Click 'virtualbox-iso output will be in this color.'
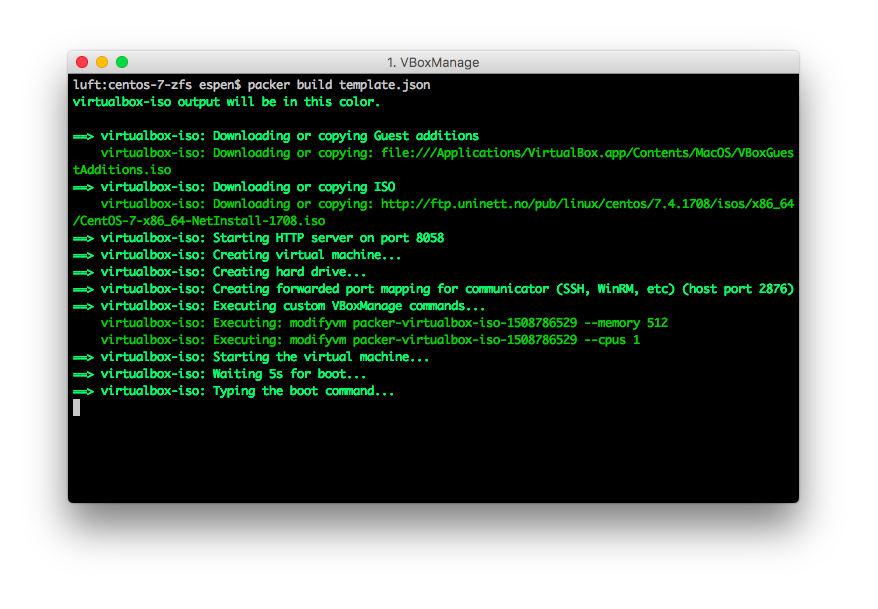878x609 pixels. [227, 102]
